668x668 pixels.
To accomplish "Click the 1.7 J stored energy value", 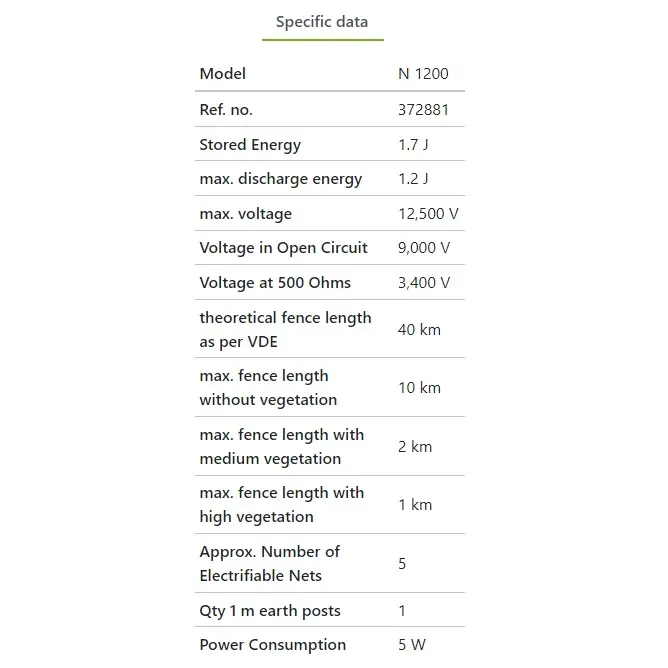I will tap(413, 145).
